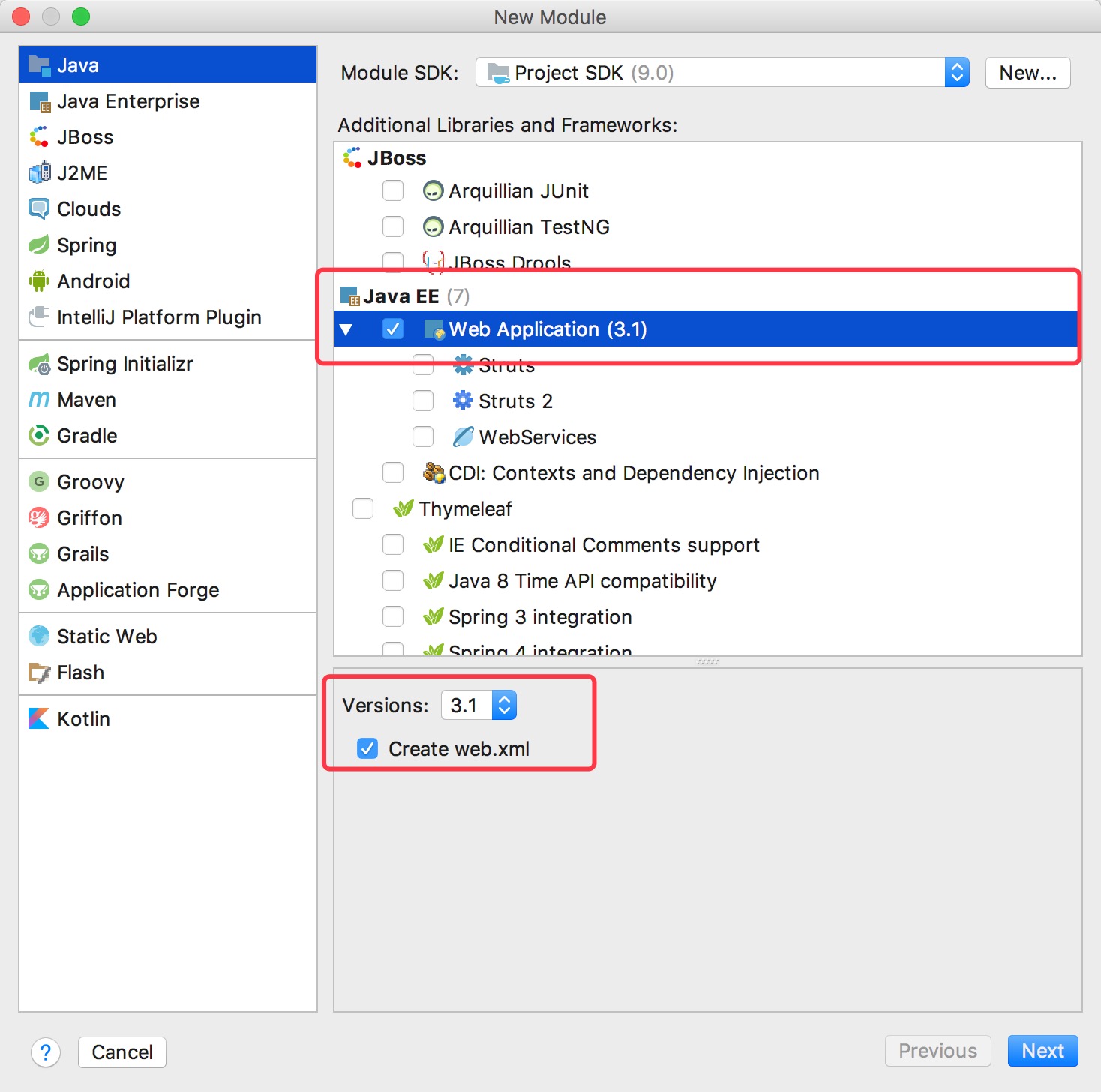Viewport: 1101px width, 1092px height.
Task: Click the Previous button
Action: (x=937, y=1051)
